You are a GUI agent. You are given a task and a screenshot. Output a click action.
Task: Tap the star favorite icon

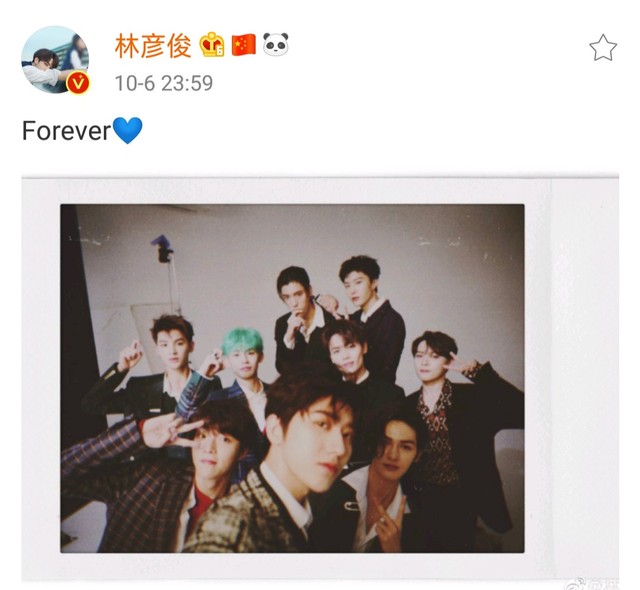[x=603, y=48]
